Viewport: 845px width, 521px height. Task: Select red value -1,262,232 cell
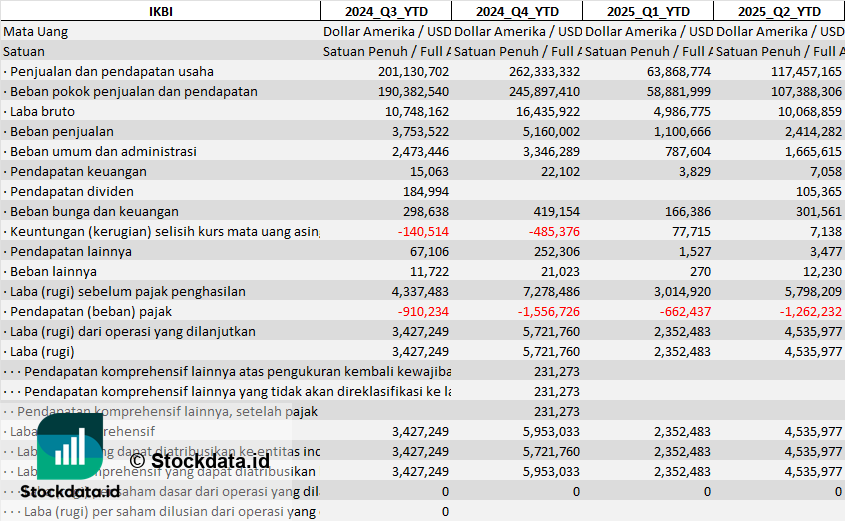coord(811,311)
